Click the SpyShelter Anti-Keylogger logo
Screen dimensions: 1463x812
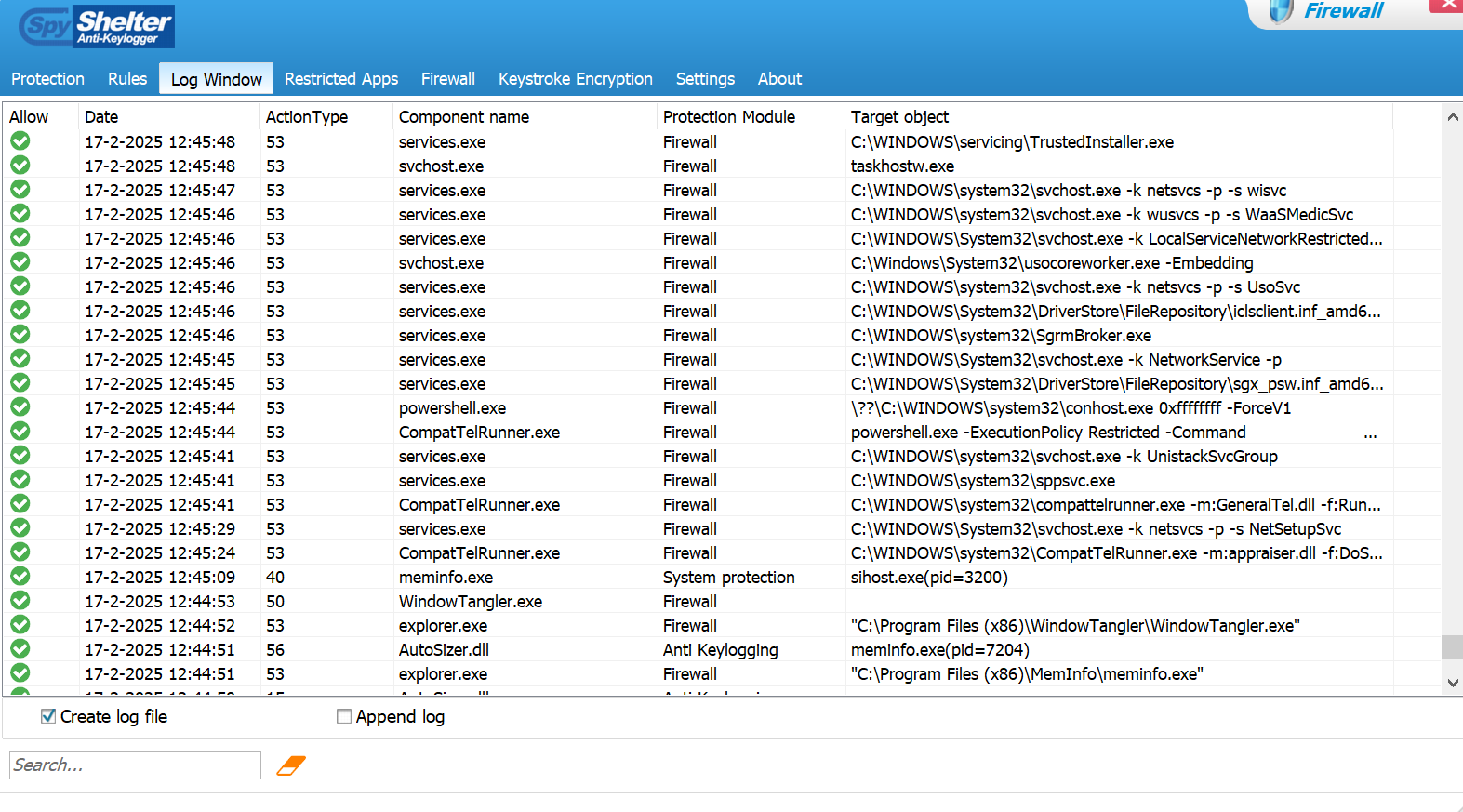pos(97,27)
